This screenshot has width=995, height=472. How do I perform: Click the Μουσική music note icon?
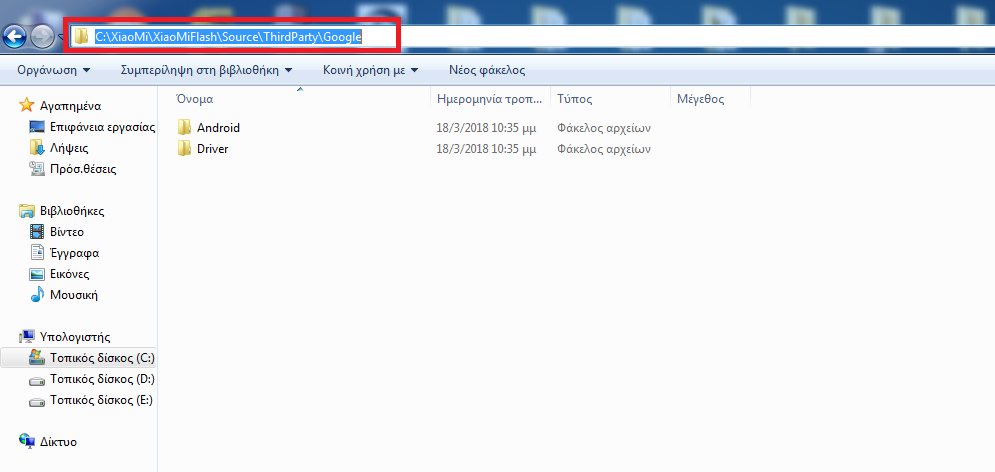pos(37,294)
